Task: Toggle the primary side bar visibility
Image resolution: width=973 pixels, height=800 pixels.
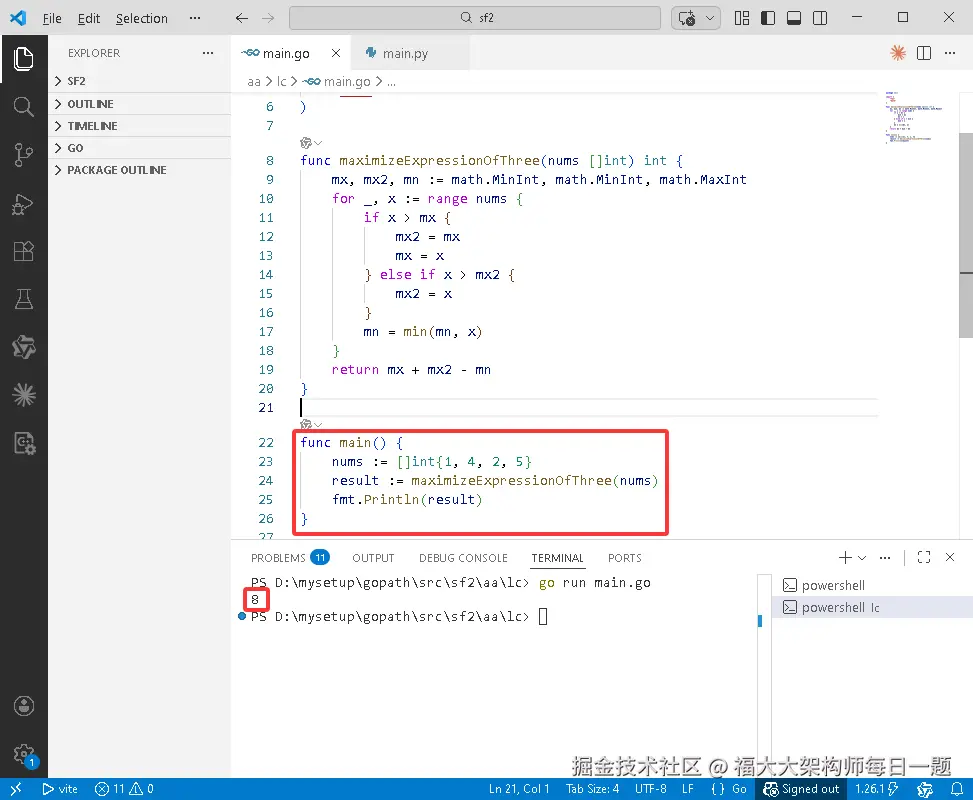Action: click(x=768, y=18)
